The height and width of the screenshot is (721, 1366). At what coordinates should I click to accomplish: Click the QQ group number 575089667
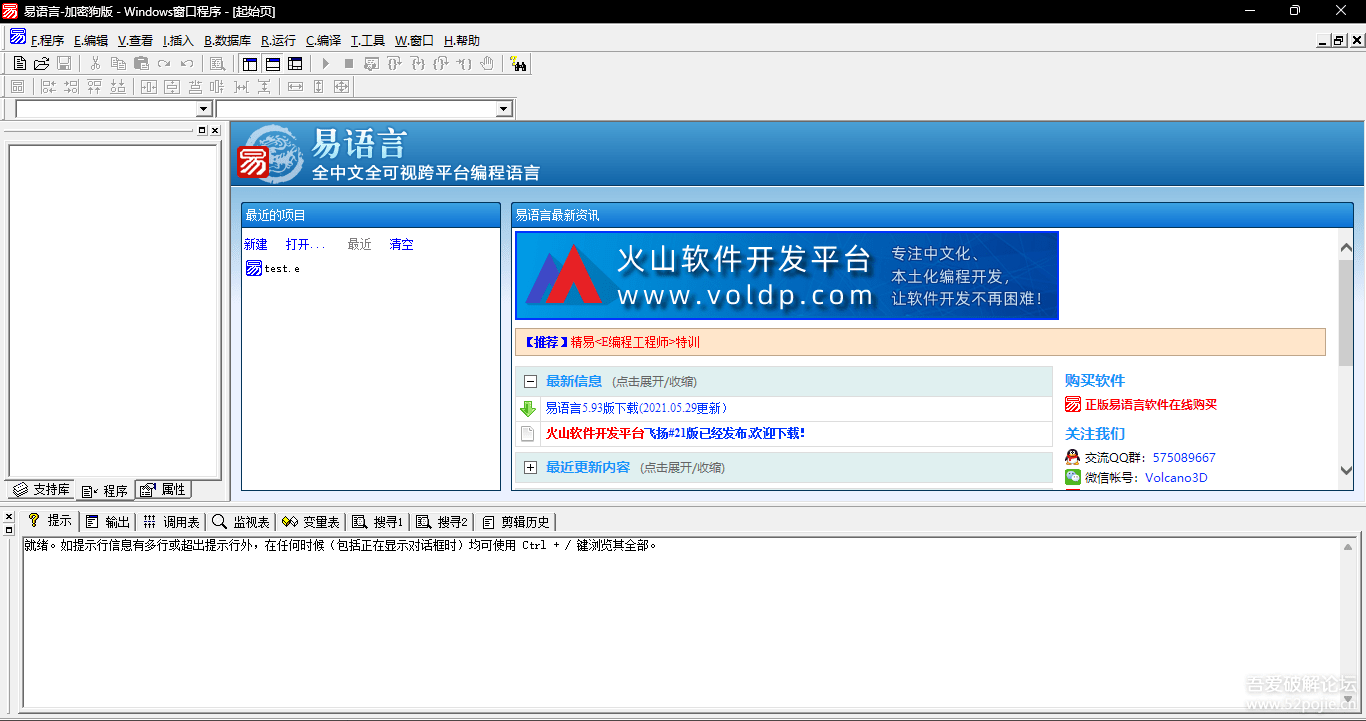1184,457
